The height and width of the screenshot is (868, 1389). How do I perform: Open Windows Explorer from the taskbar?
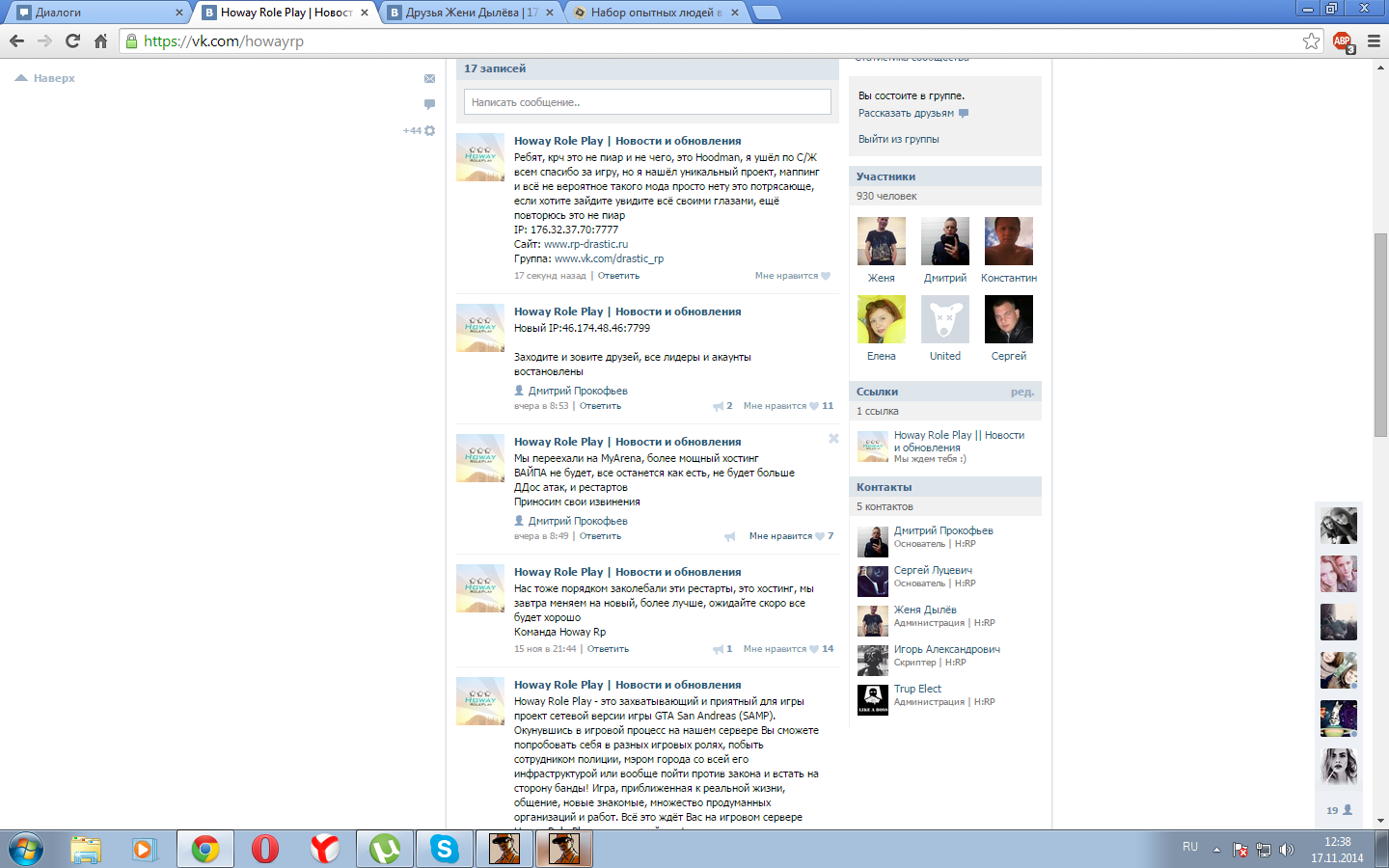(x=86, y=850)
